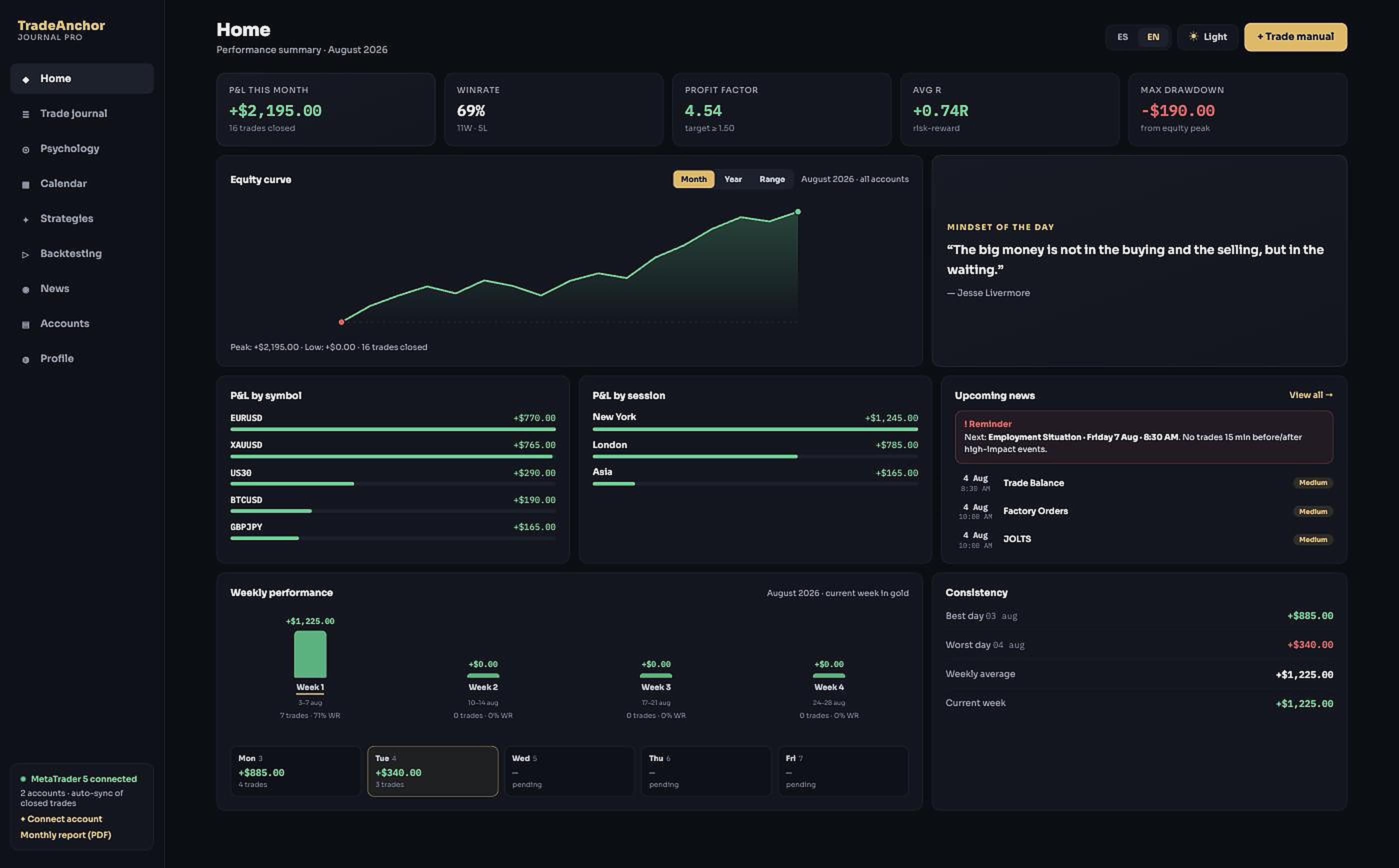The image size is (1399, 868).
Task: Click the London session bar
Action: 755,456
